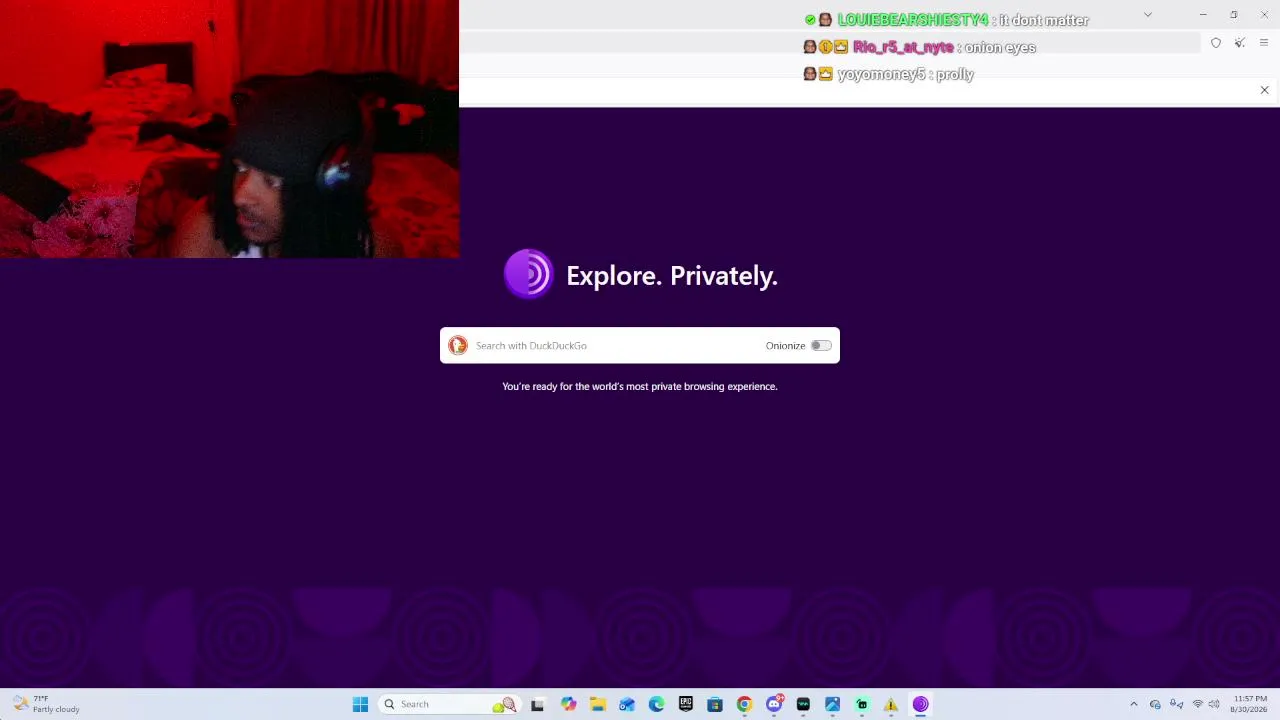Click the DuckDuckGo logo in search box
This screenshot has height=720, width=1280.
tap(458, 346)
